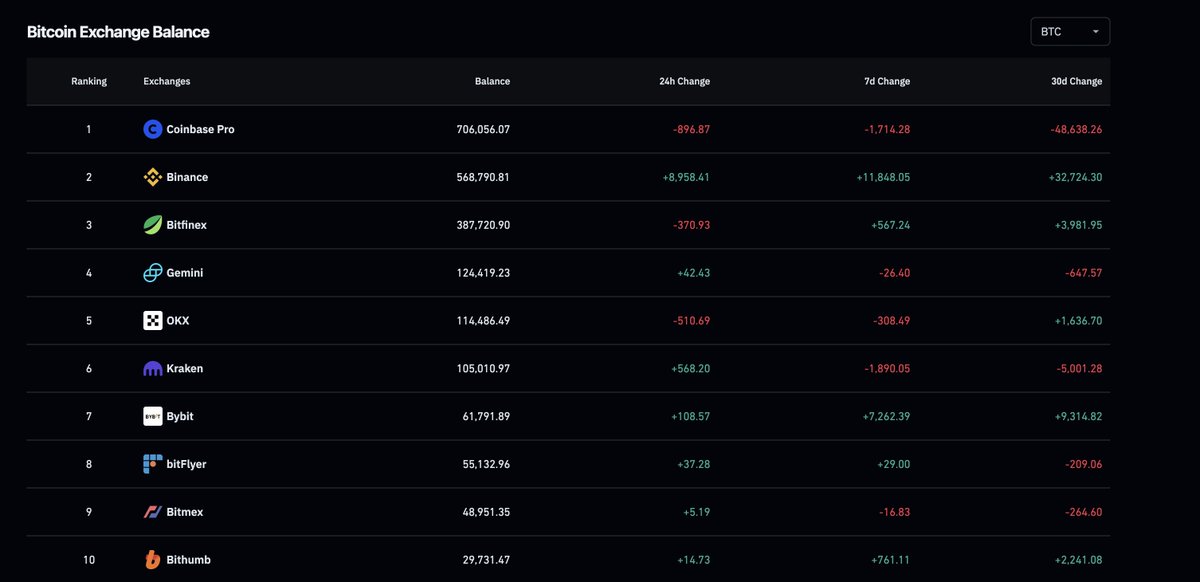
Task: Click the Bithumb logo icon
Action: [152, 560]
